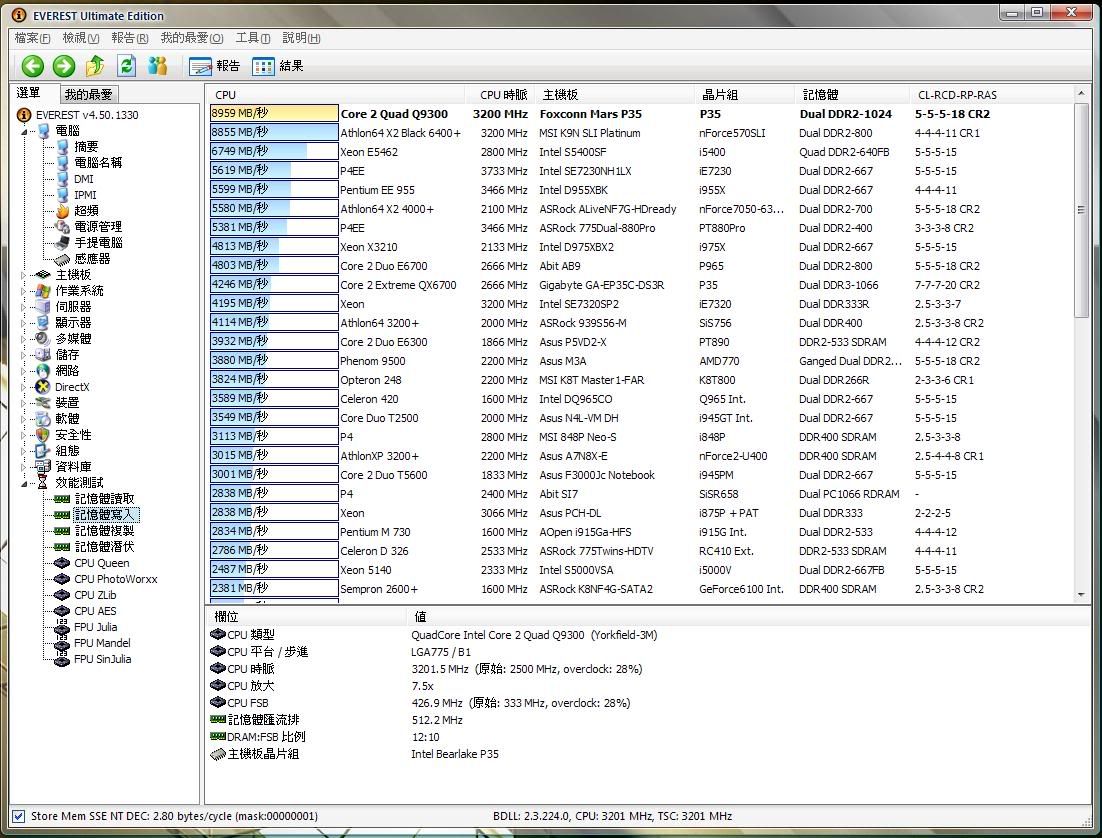The width and height of the screenshot is (1102, 838).
Task: Expand the 軟體 tree node
Action: pyautogui.click(x=24, y=419)
